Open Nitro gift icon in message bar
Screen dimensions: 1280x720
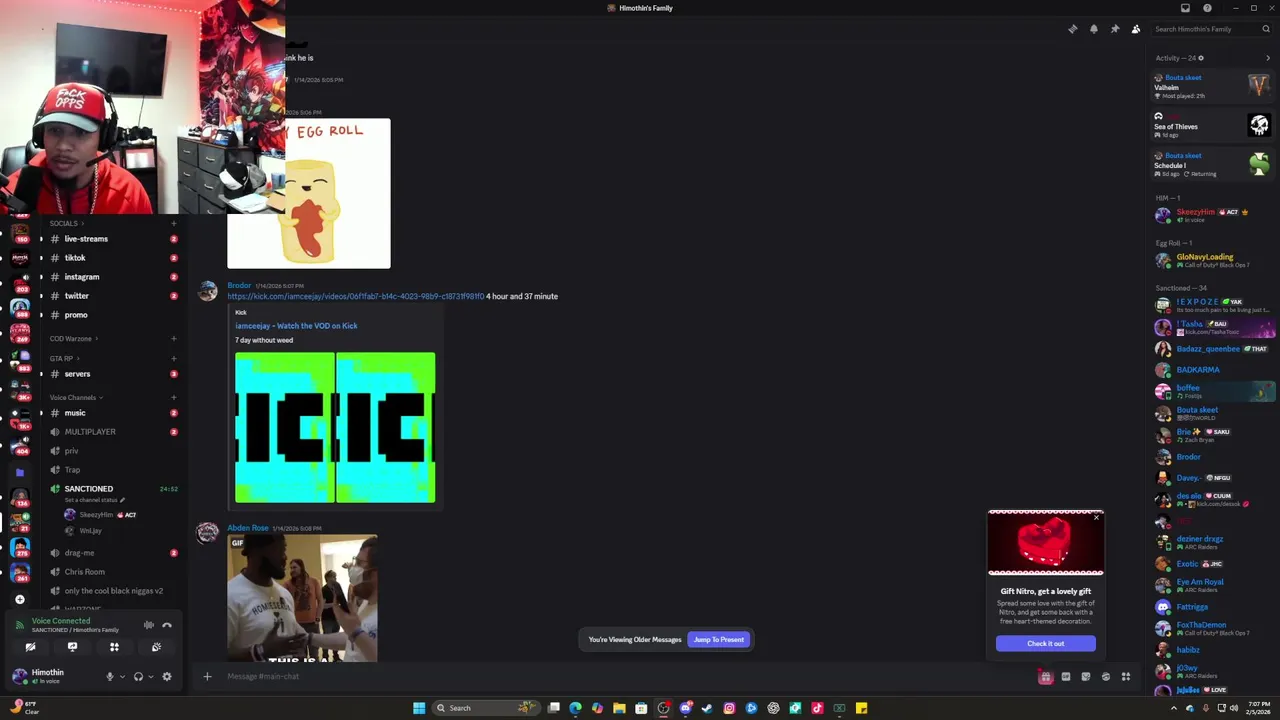(1045, 677)
